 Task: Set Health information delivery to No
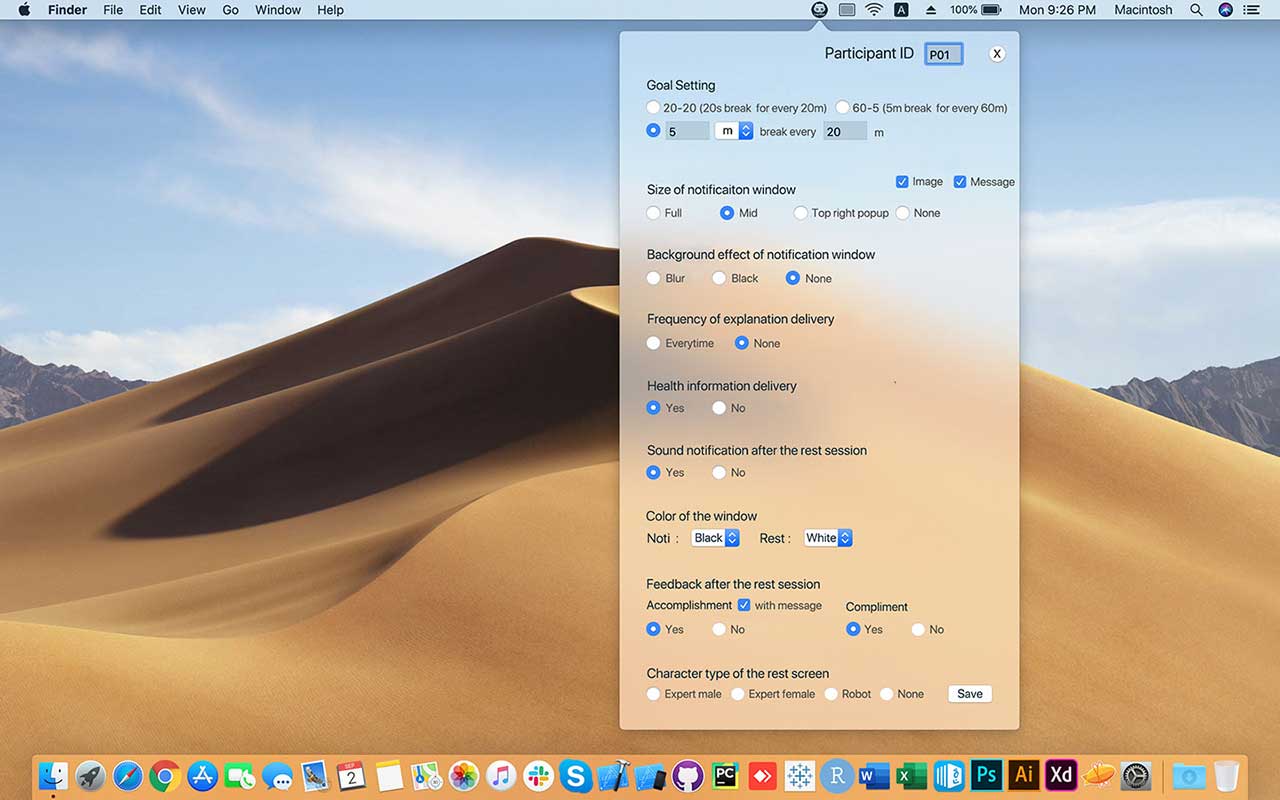(x=719, y=408)
